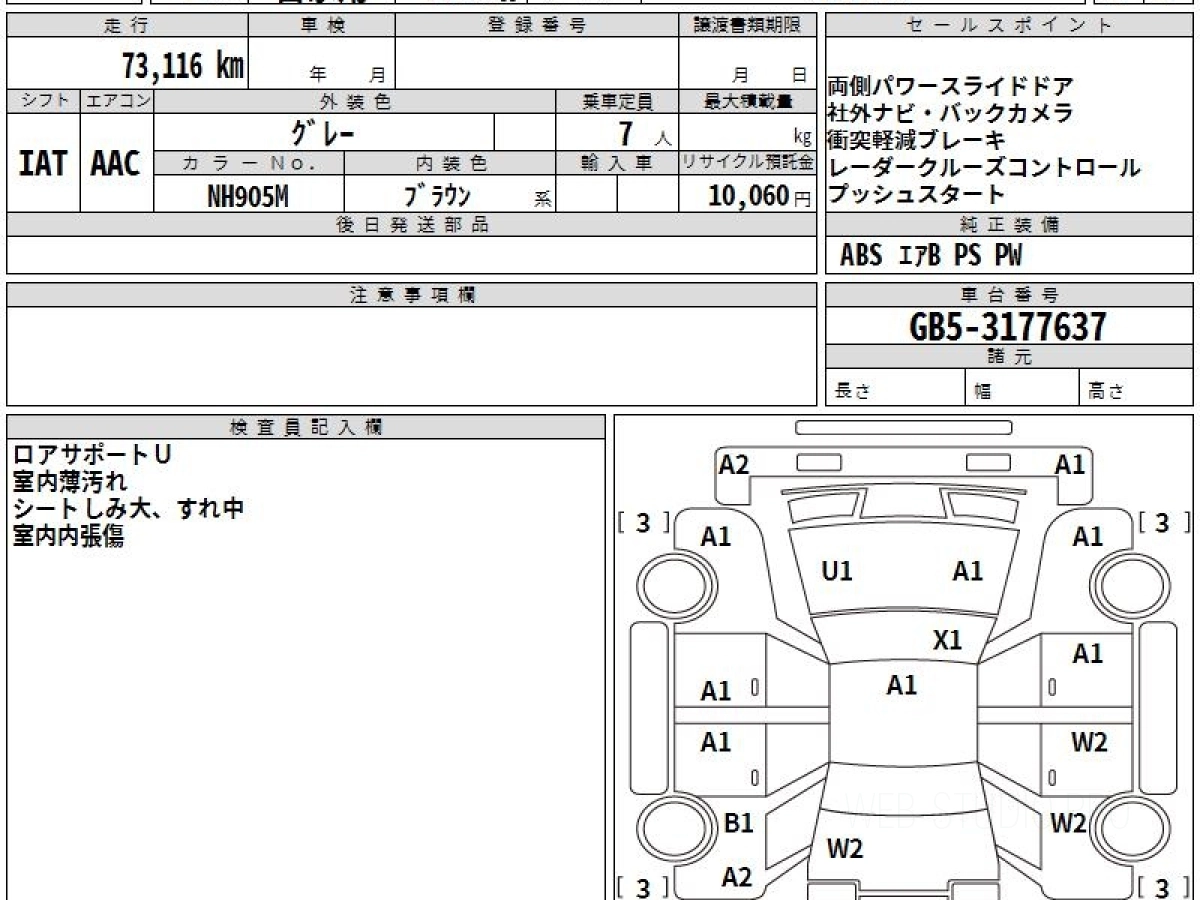
Task: Select the line 社外ナビ・バックカメラ
Action: (x=951, y=113)
